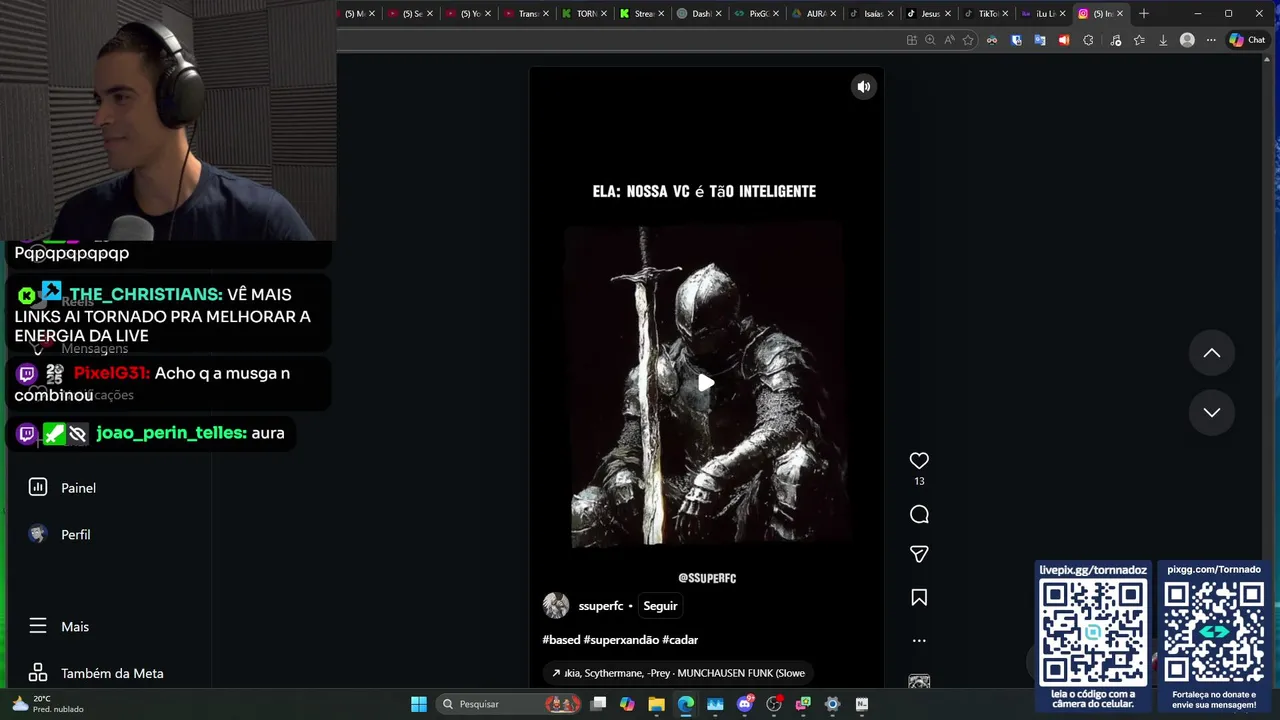Open OBS Studio from the taskbar
Viewport: 1280px width, 720px height.
point(774,704)
